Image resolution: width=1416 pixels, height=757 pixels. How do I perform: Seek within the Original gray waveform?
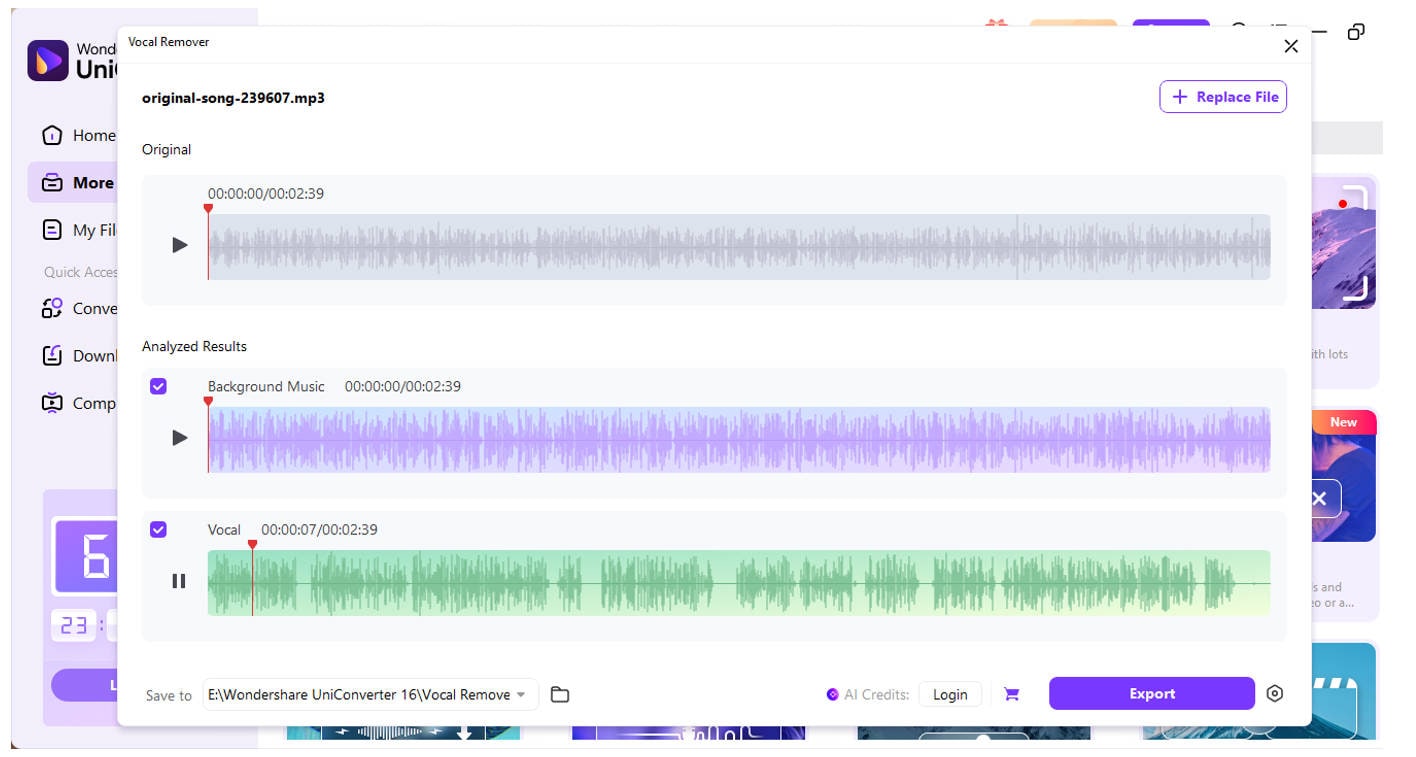[x=739, y=247]
